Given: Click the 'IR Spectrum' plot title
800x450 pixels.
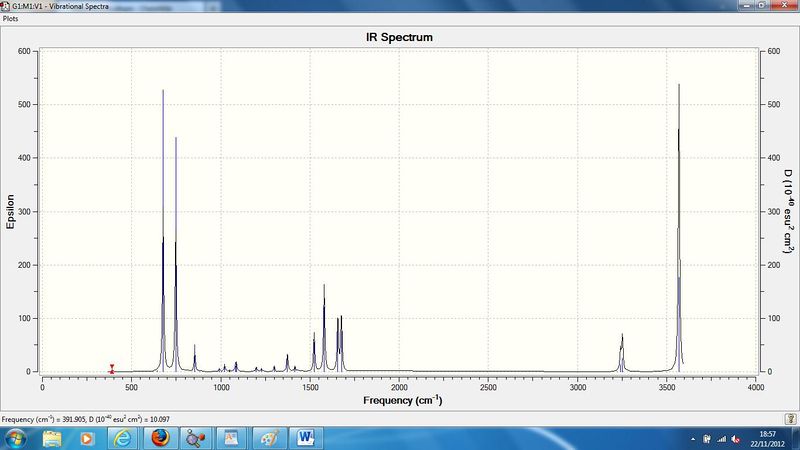Looking at the screenshot, I should [x=399, y=37].
